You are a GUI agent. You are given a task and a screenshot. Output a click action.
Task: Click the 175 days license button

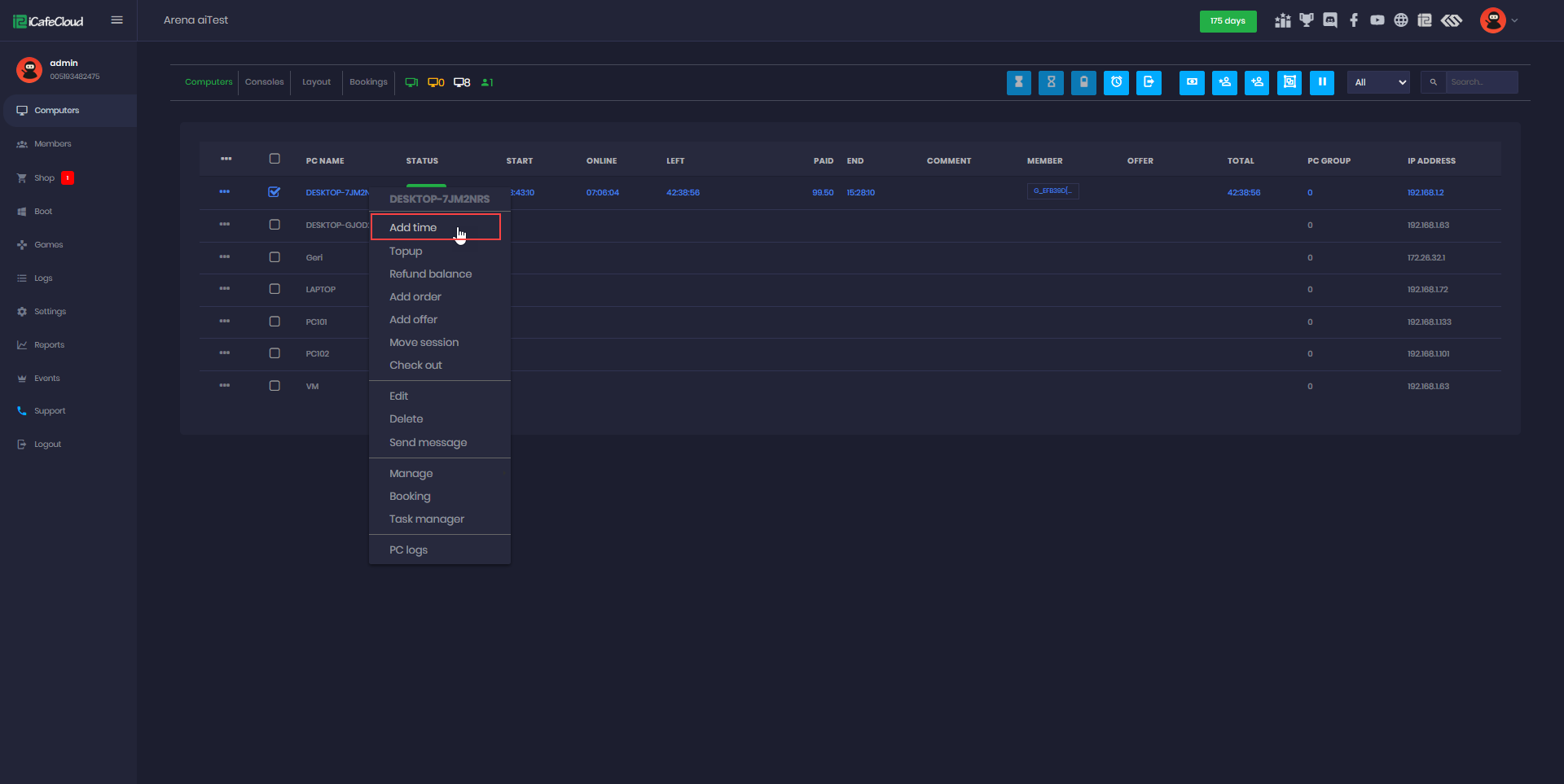tap(1228, 21)
